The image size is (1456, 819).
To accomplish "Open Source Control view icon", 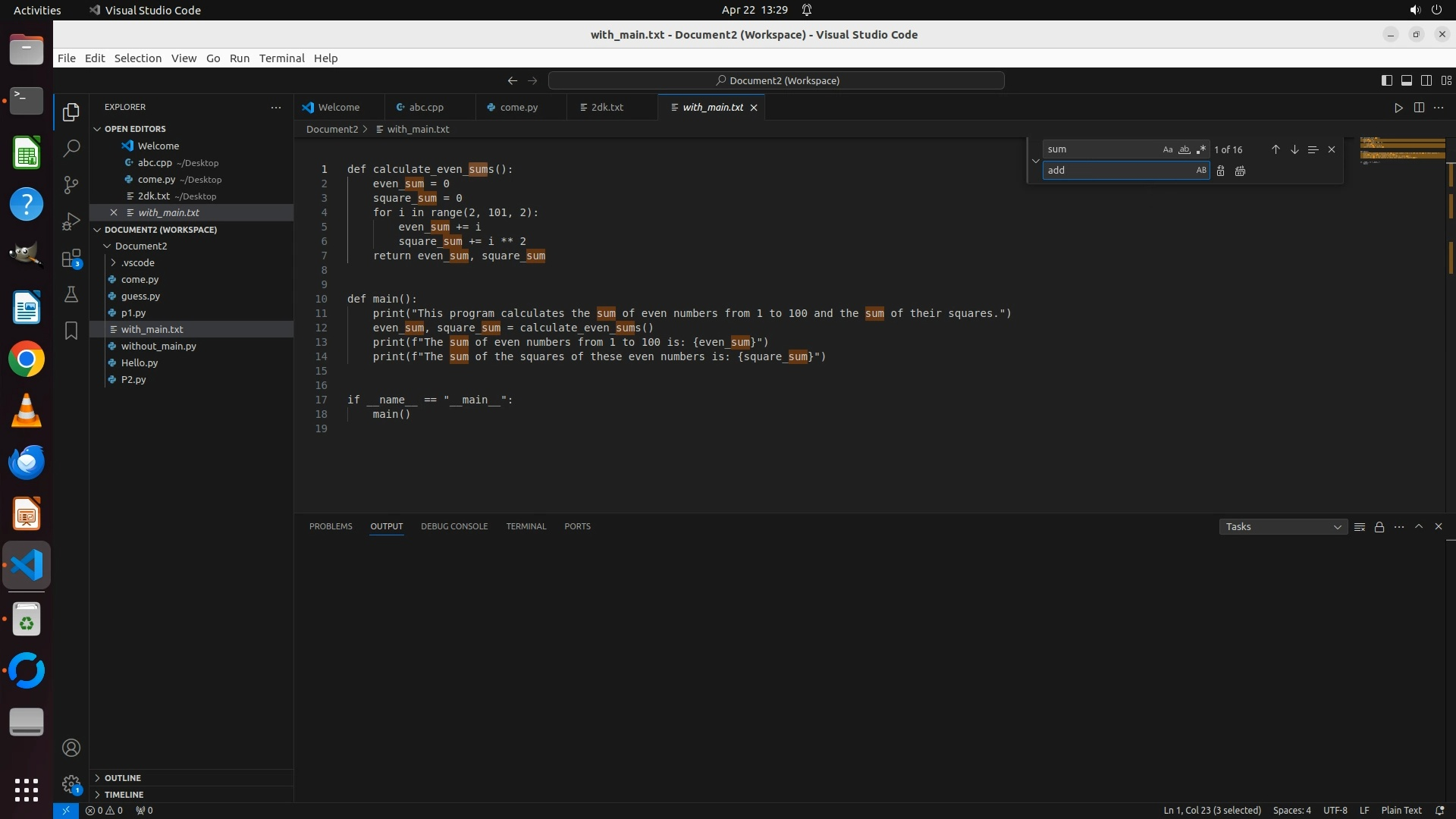I will click(x=71, y=185).
